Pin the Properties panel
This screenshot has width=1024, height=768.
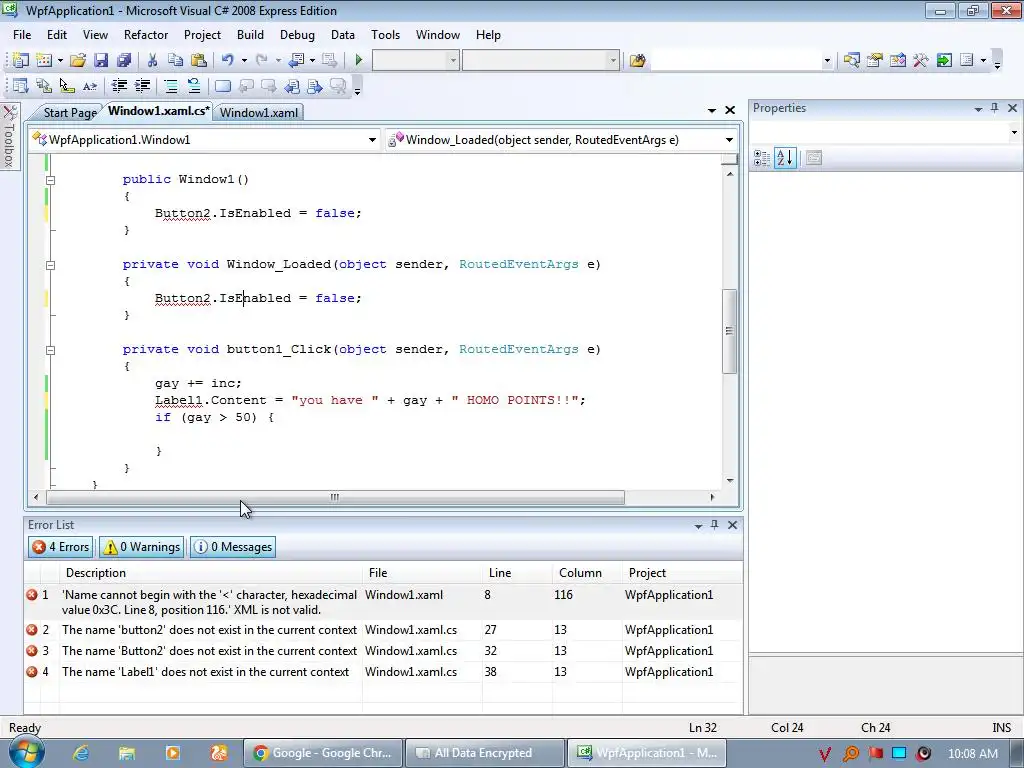pyautogui.click(x=995, y=108)
